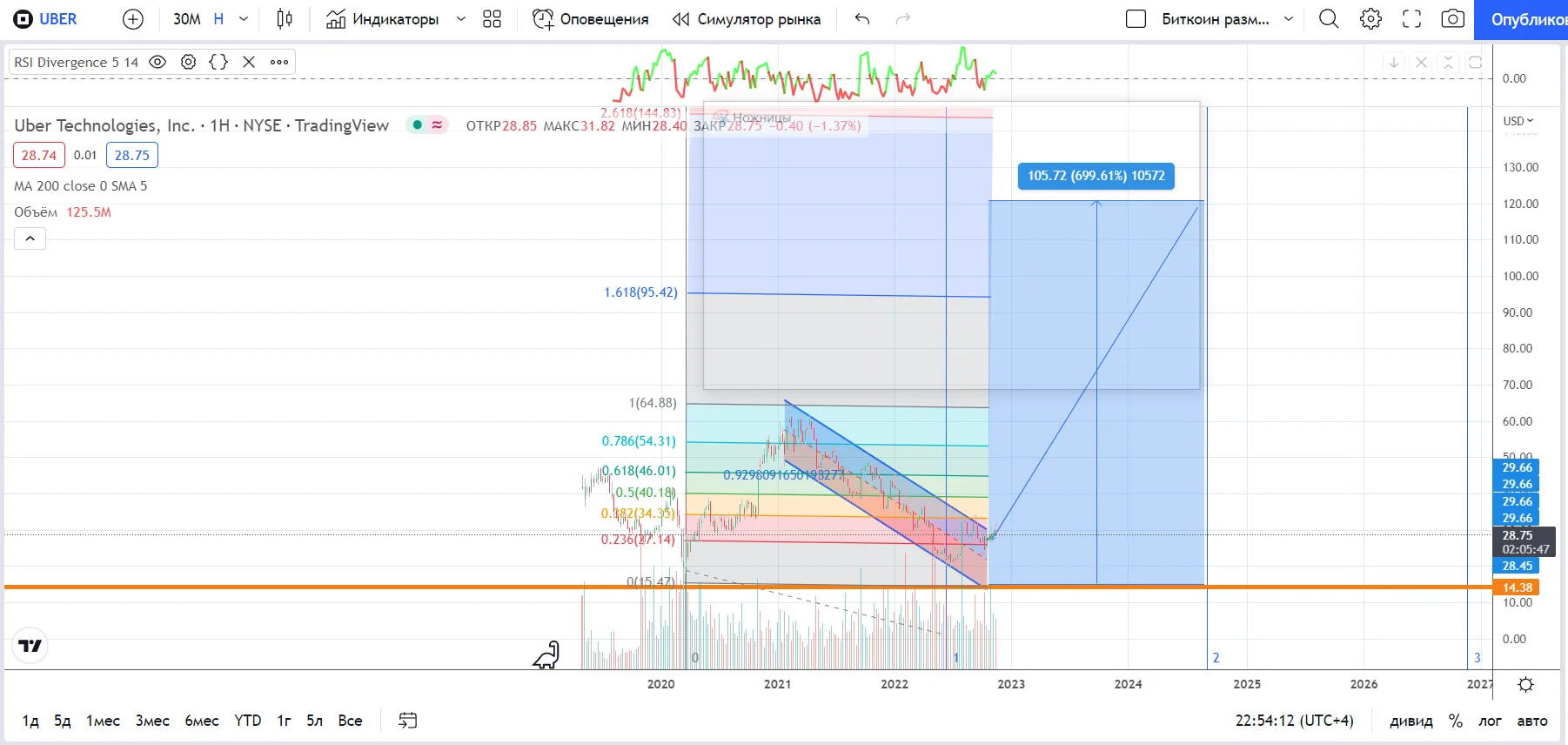Collapse the indicator legend with the chevron

30,238
